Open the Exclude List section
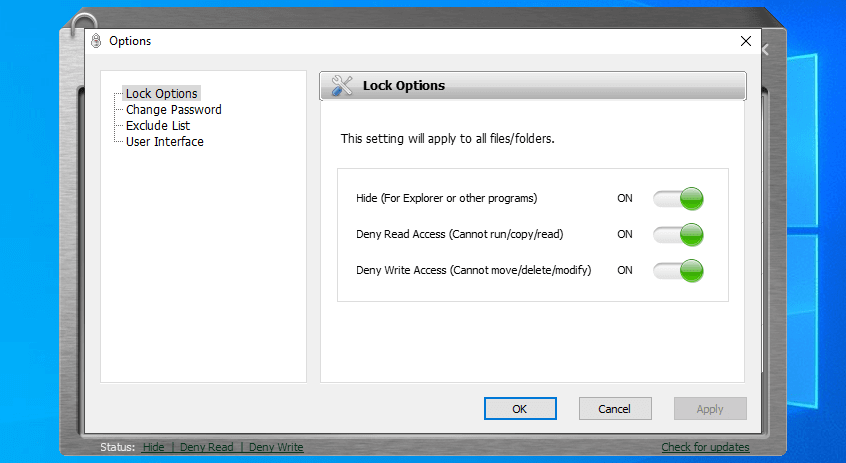The image size is (846, 463). pyautogui.click(x=158, y=126)
